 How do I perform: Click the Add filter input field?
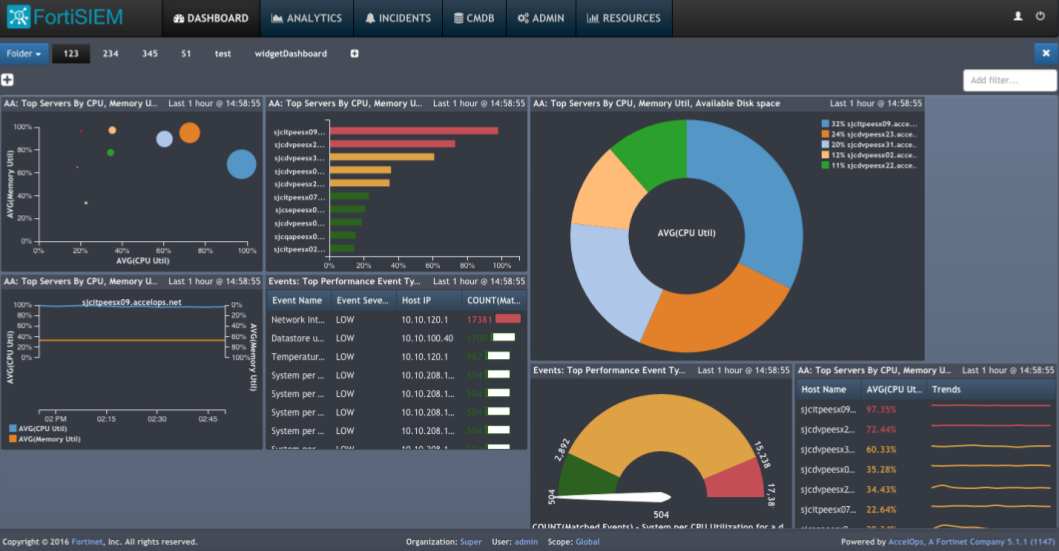(1008, 80)
